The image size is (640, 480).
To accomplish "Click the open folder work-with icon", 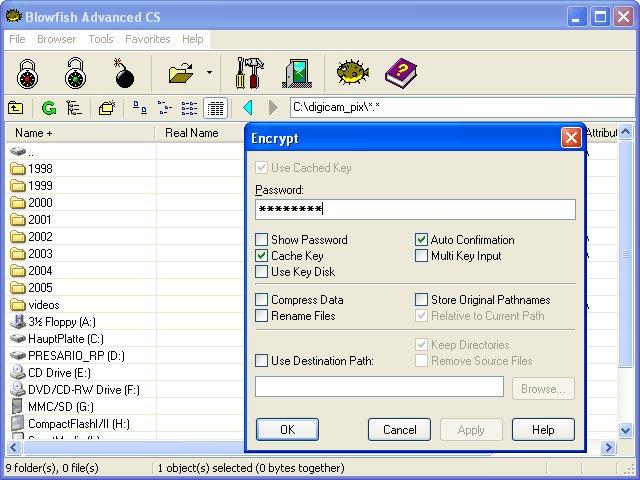I will [x=181, y=73].
